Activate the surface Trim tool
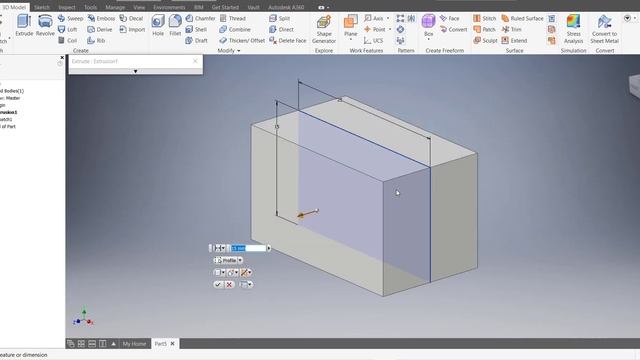 click(x=511, y=29)
